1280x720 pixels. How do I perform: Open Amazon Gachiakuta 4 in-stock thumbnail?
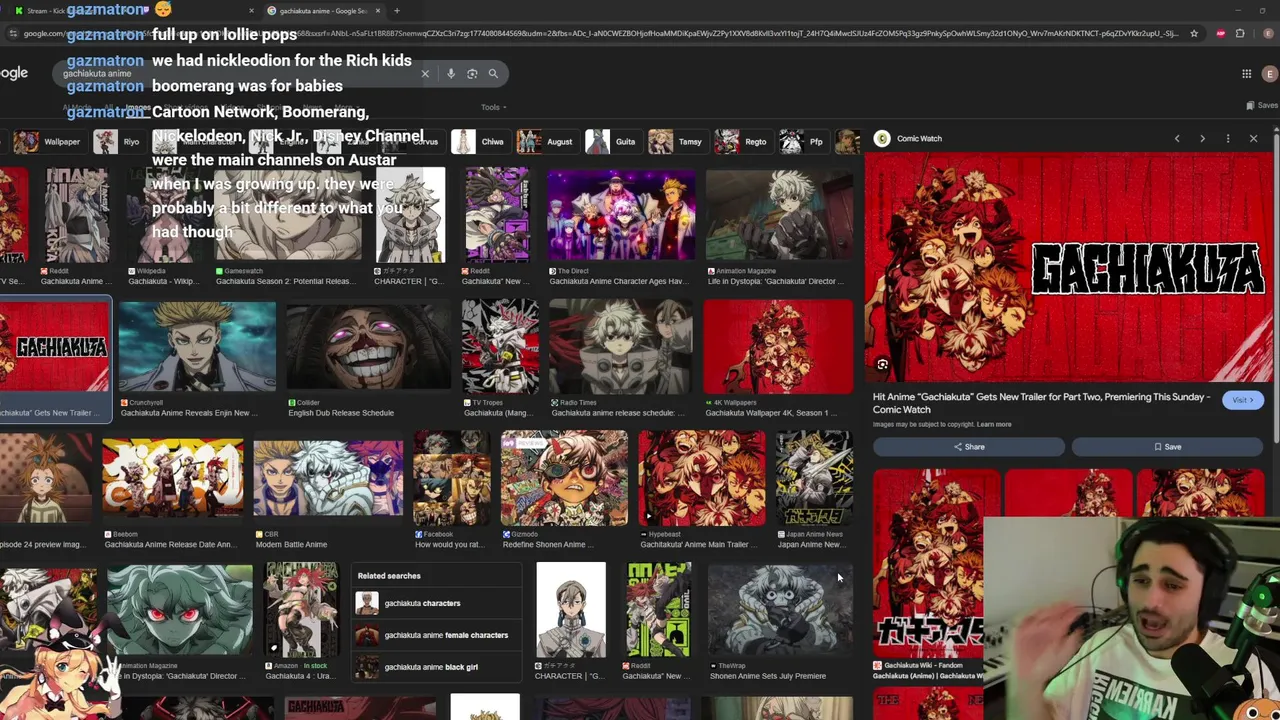coord(301,610)
